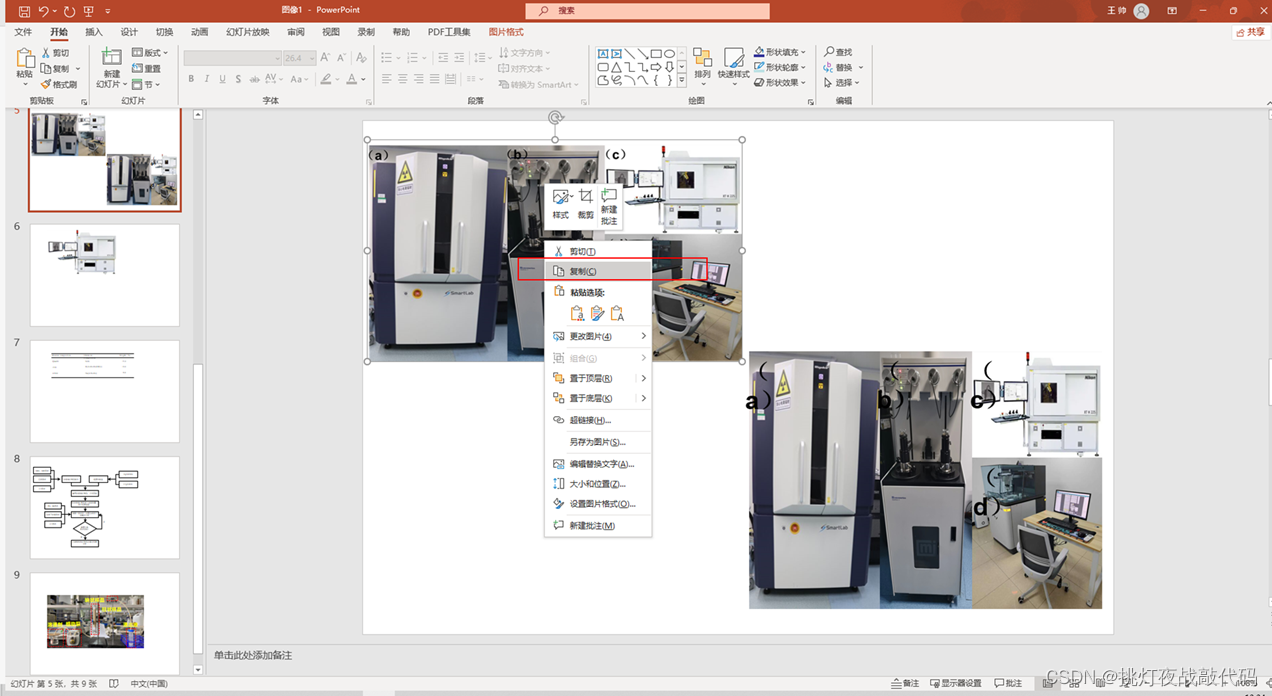Click the Save icon in title bar
The width and height of the screenshot is (1272, 696).
24,11
